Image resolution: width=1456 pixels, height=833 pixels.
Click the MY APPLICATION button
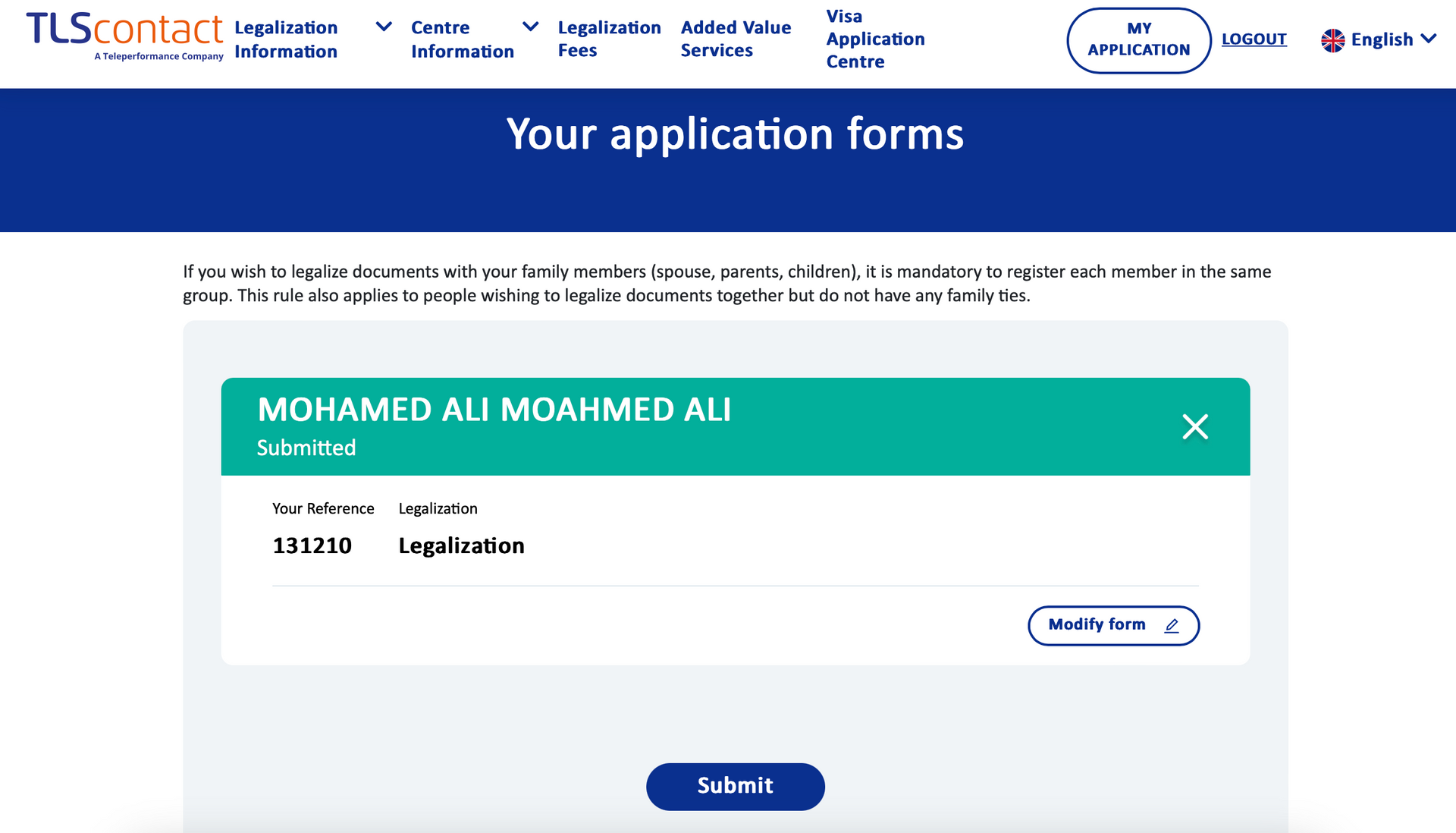click(x=1138, y=40)
